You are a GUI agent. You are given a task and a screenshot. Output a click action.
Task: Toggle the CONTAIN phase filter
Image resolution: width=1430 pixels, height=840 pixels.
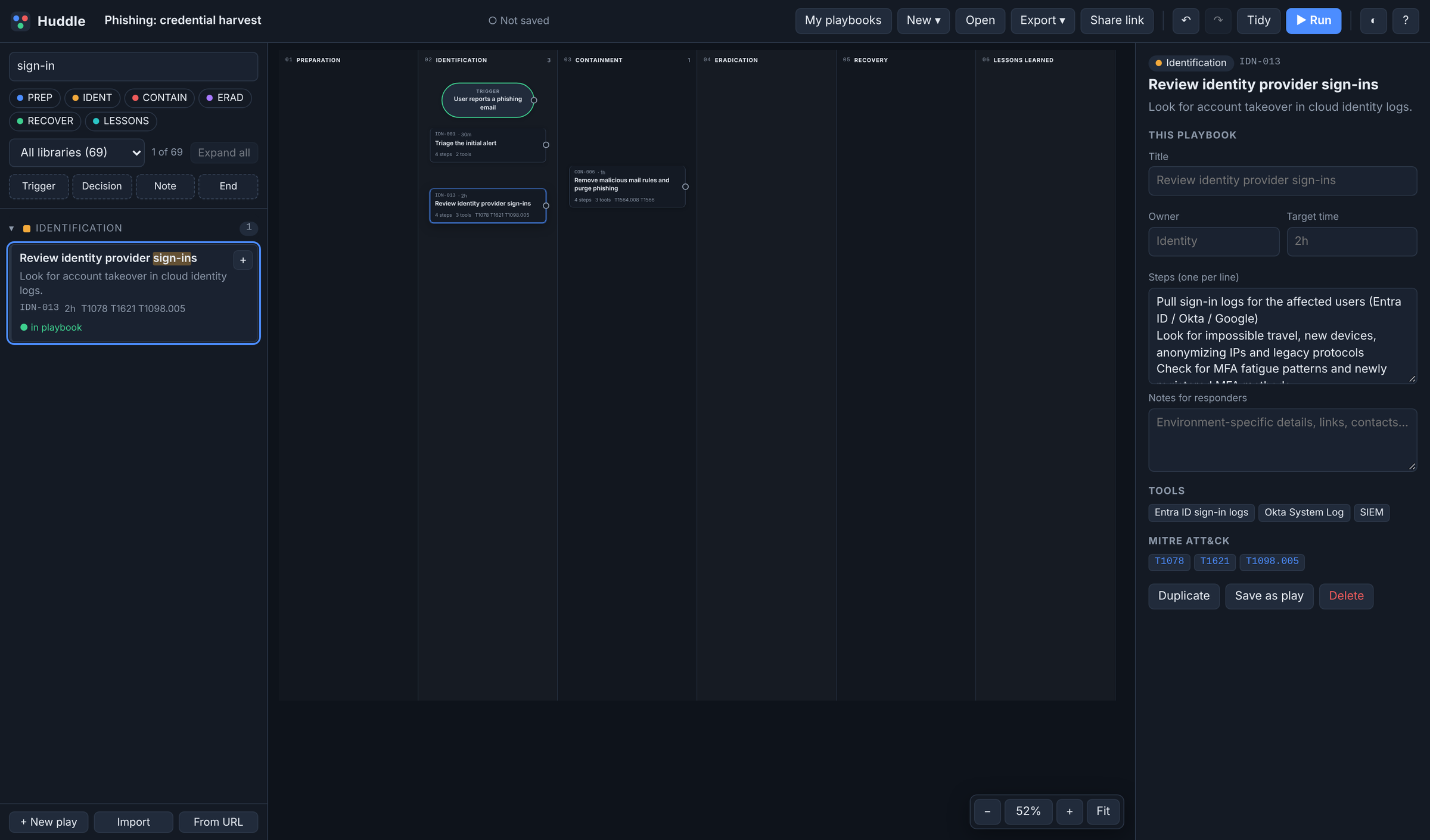pos(159,98)
